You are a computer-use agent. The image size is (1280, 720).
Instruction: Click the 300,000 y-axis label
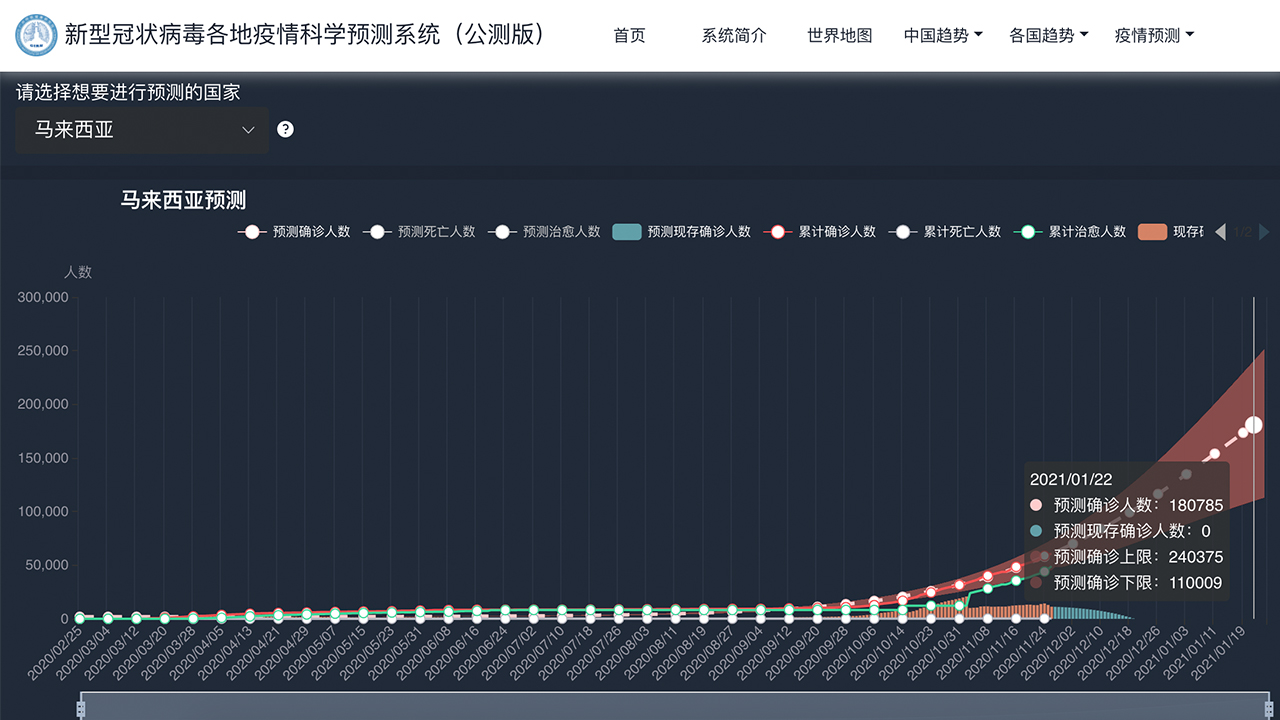point(43,297)
